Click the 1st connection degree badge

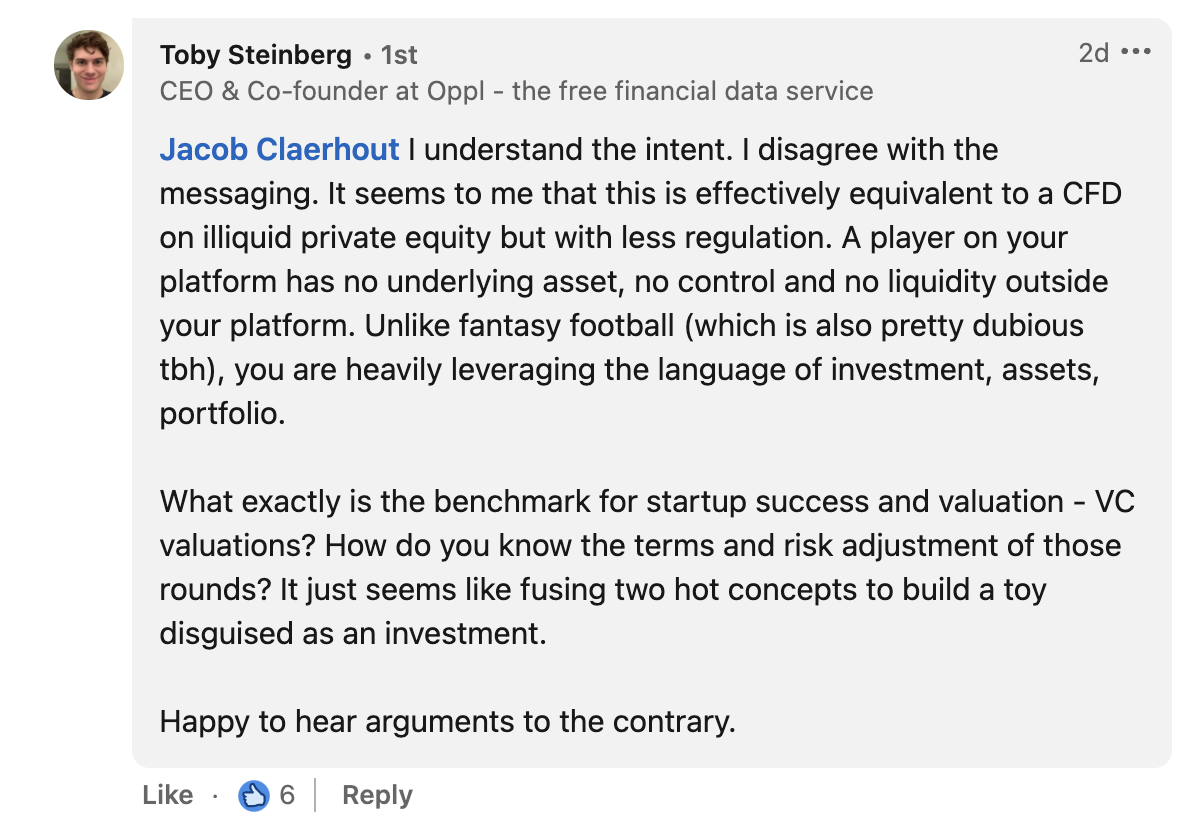pos(399,55)
